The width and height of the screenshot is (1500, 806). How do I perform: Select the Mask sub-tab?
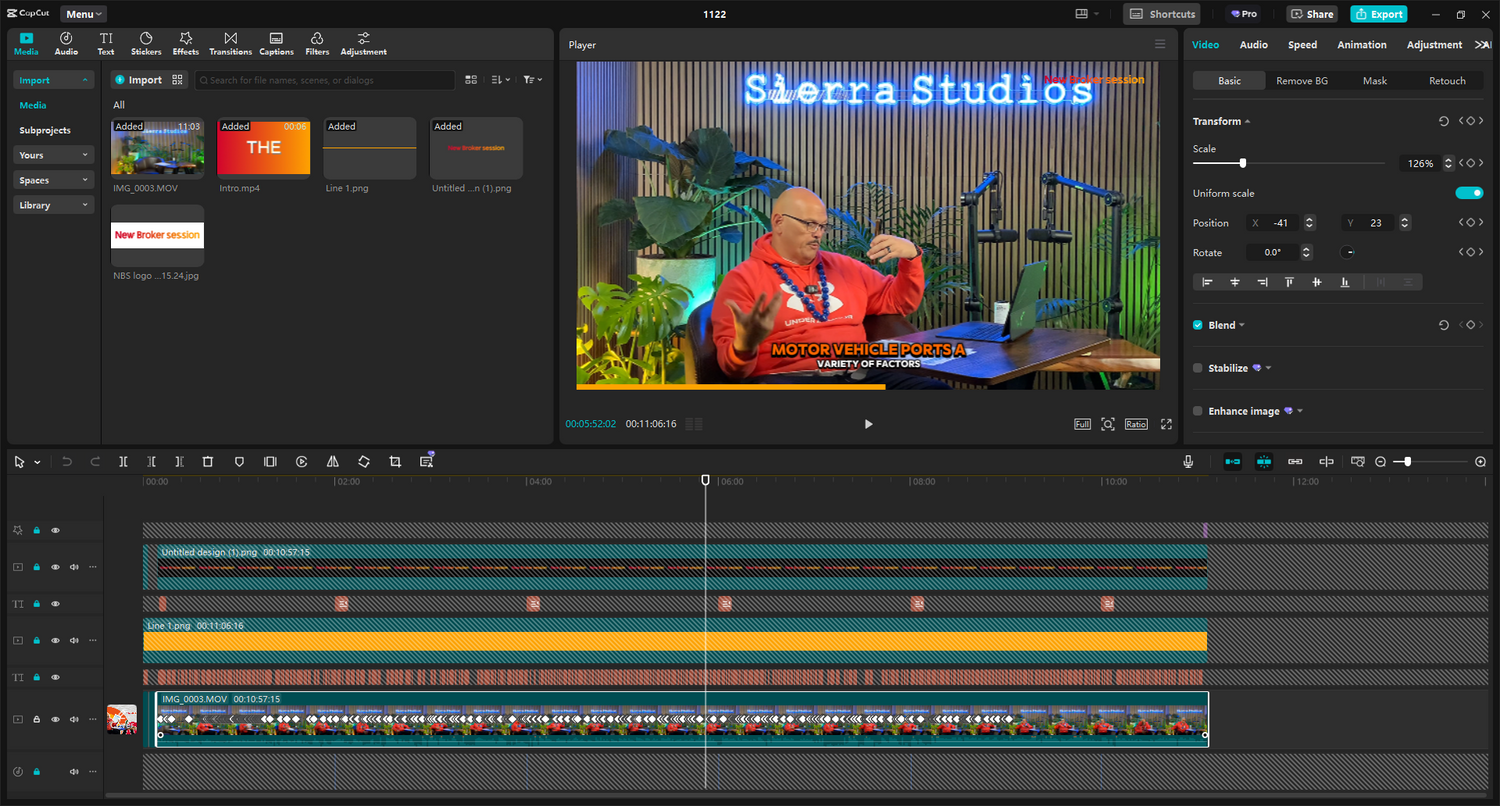tap(1375, 81)
